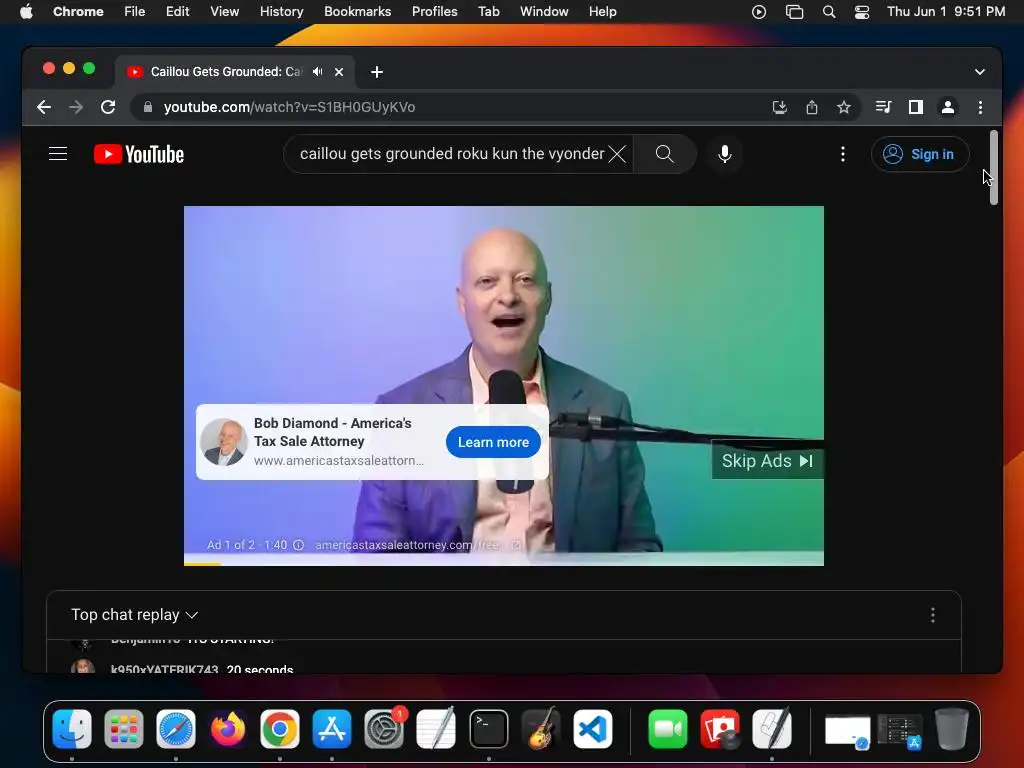Open Control Center in menu bar
1024x768 pixels.
point(862,12)
